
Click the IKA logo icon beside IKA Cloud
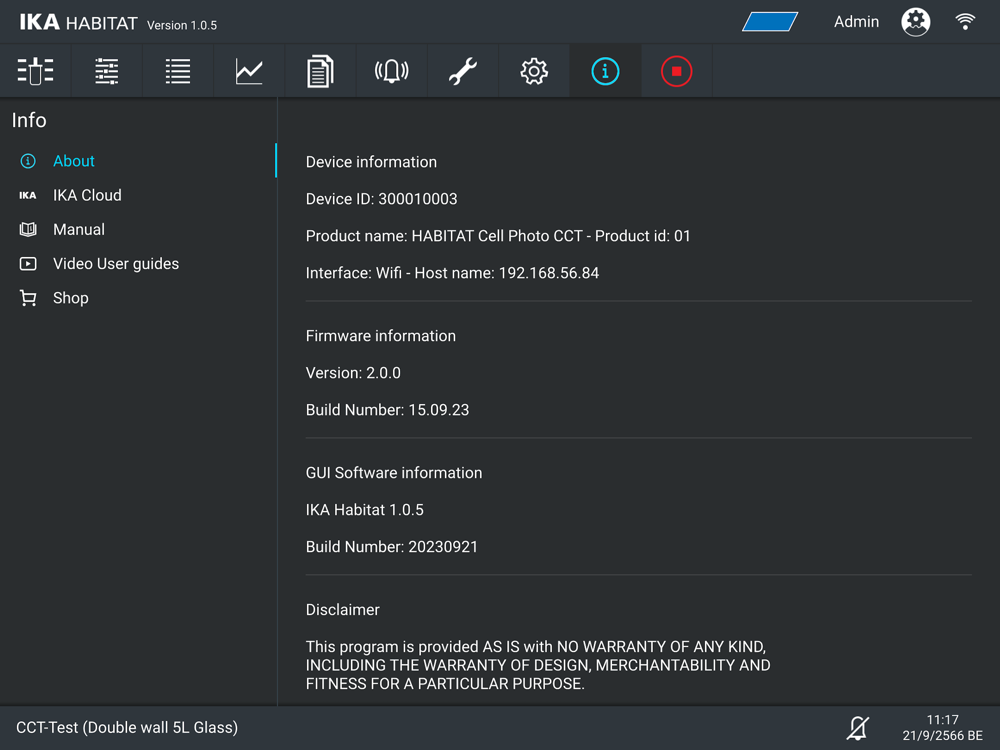tap(28, 195)
